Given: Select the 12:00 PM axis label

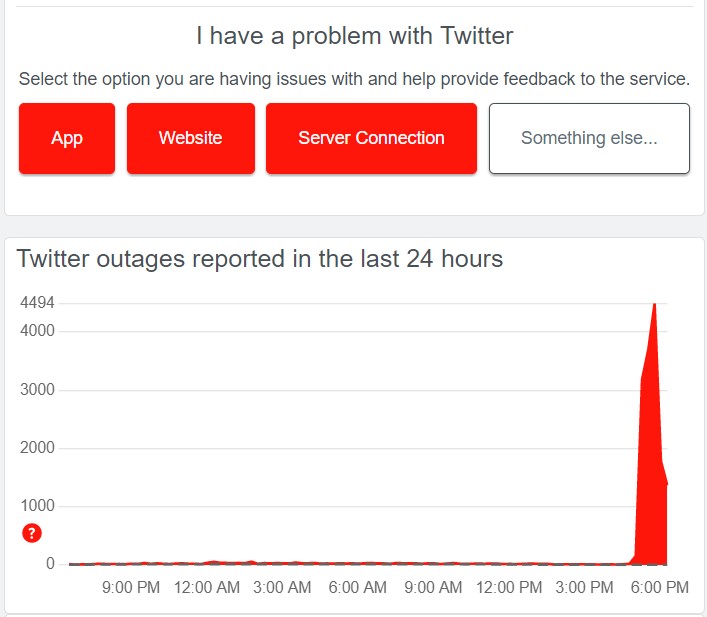Looking at the screenshot, I should coord(508,588).
